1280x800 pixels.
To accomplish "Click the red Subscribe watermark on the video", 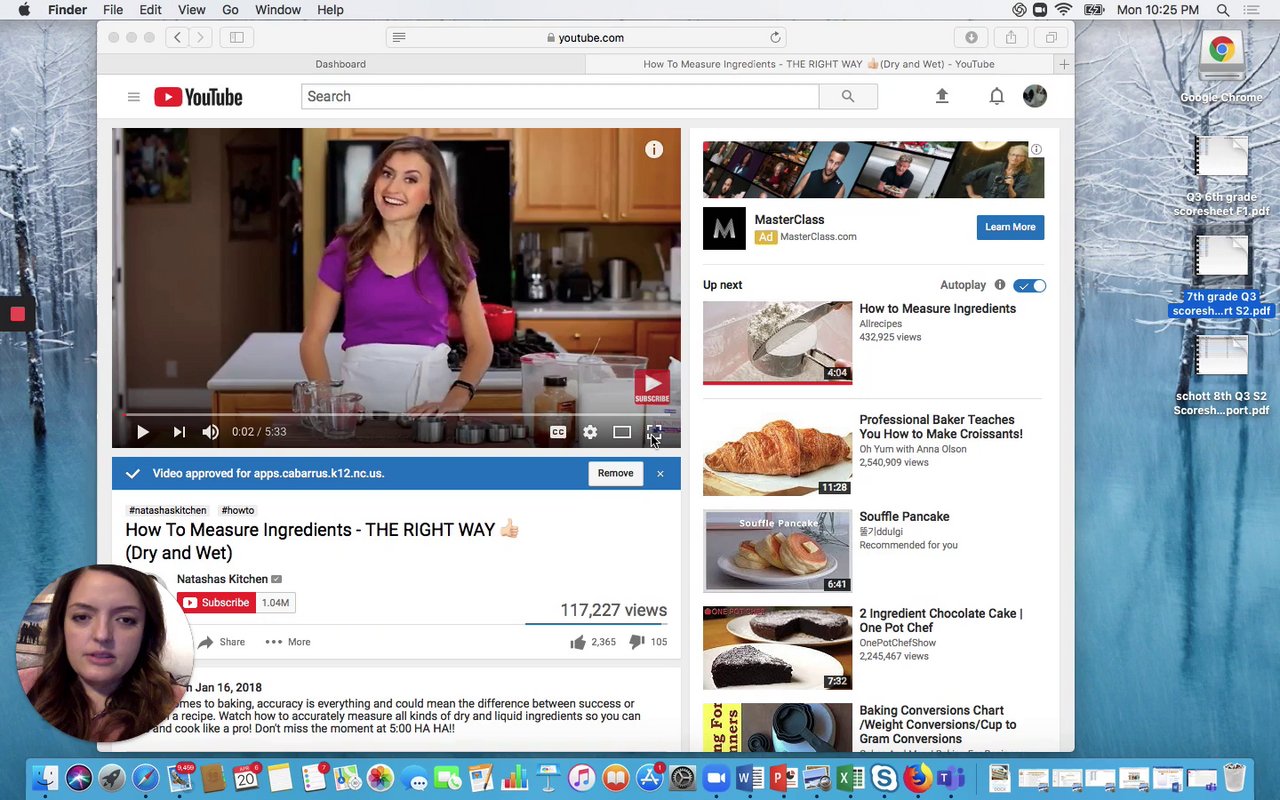I will click(652, 387).
